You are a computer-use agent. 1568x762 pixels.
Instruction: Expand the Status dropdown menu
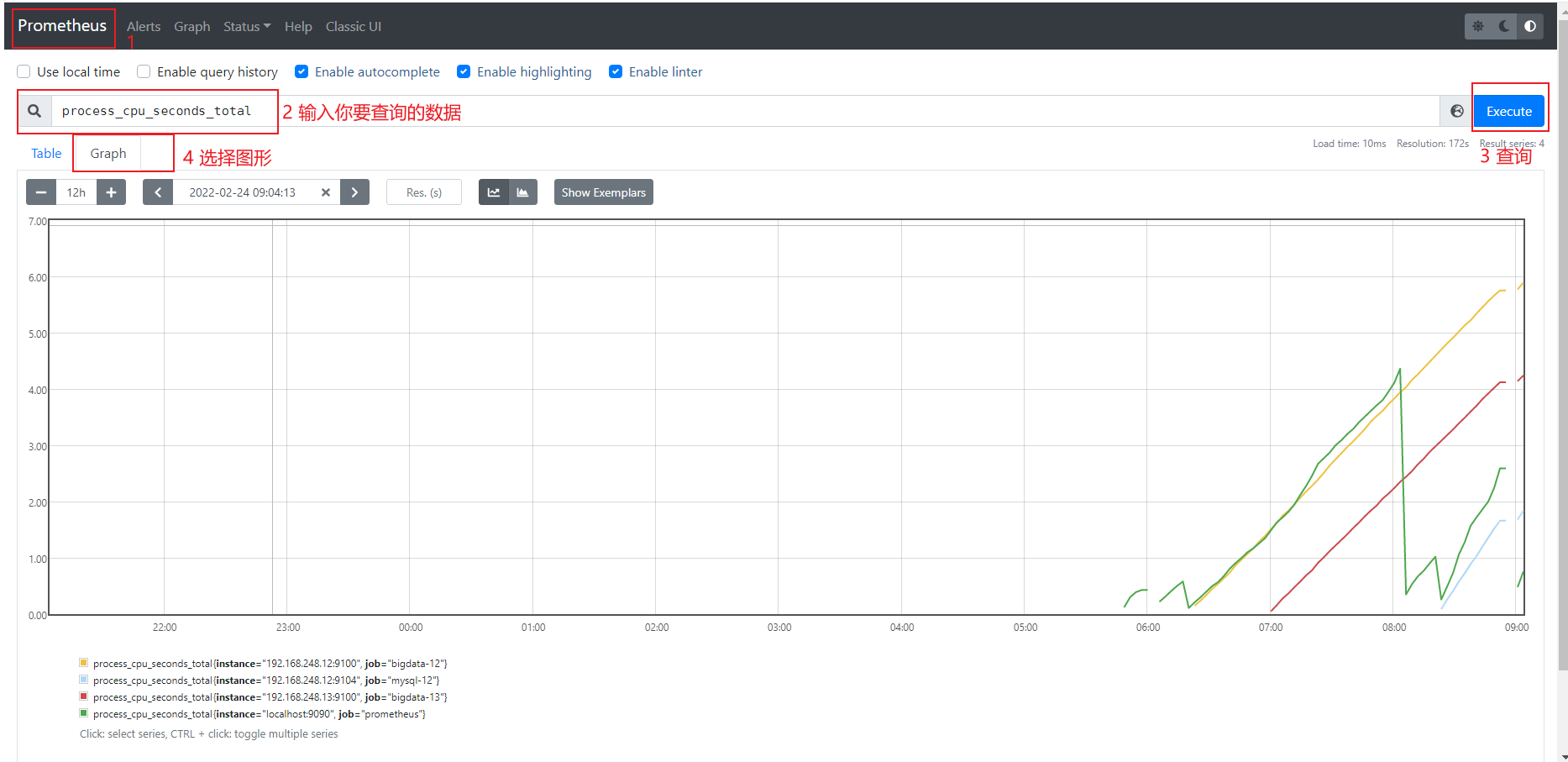[x=247, y=26]
